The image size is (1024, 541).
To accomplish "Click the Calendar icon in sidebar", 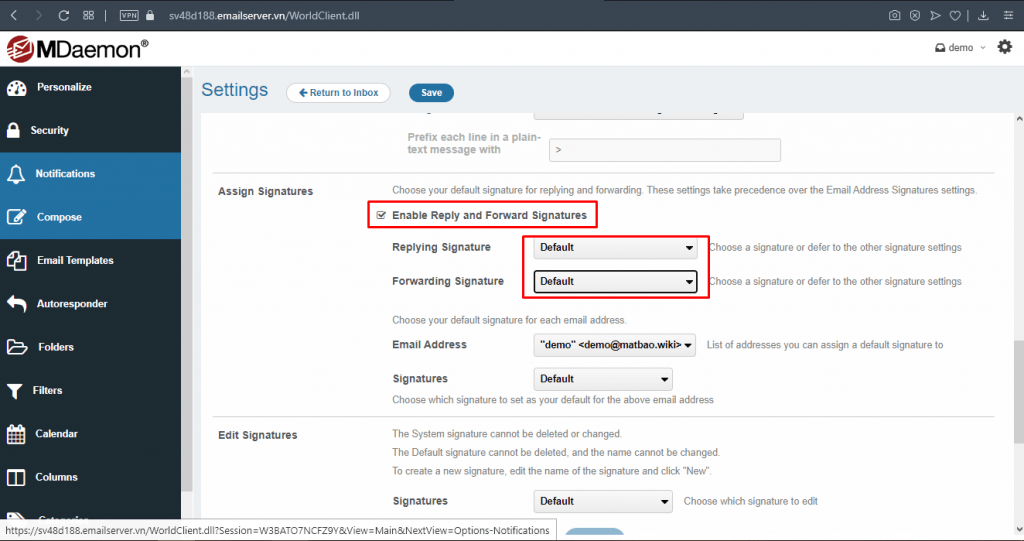I will coord(16,434).
